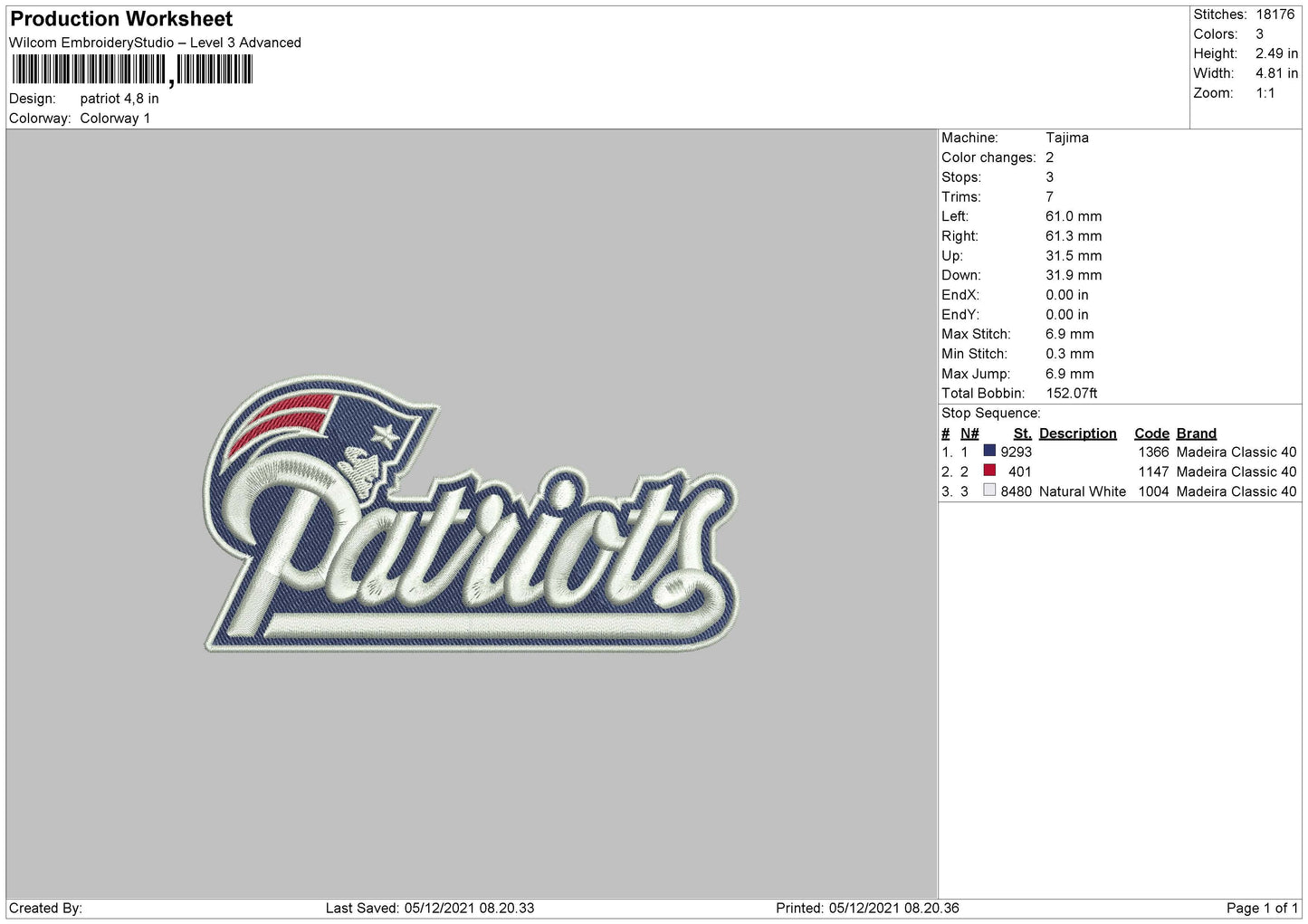This screenshot has height=924, width=1308.
Task: Click the 'Natural White' description
Action: tap(1083, 492)
